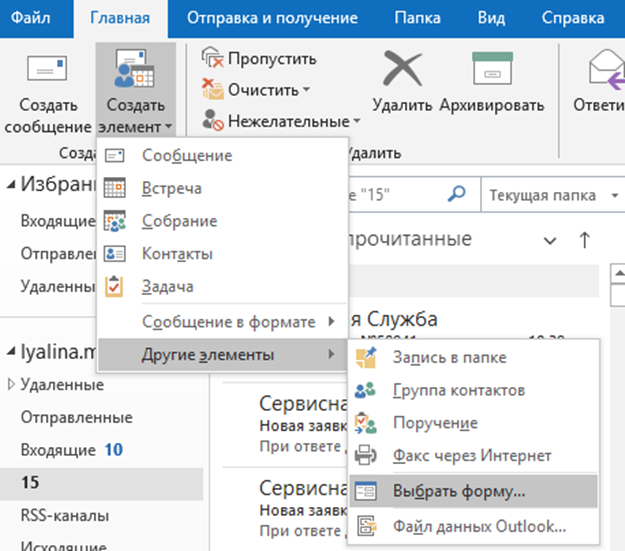Click Пропустить conversation icon
The width and height of the screenshot is (625, 551).
coord(212,58)
